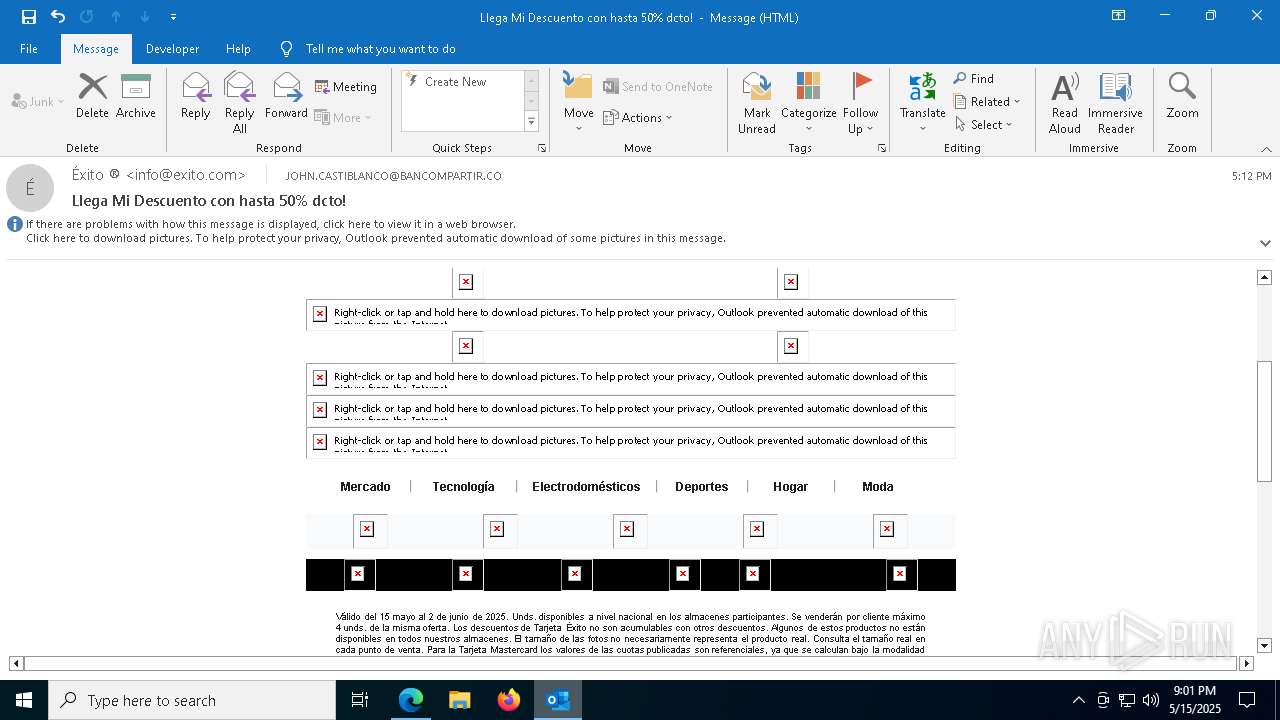Click the taskbar search box
Image resolution: width=1280 pixels, height=720 pixels.
pyautogui.click(x=192, y=700)
